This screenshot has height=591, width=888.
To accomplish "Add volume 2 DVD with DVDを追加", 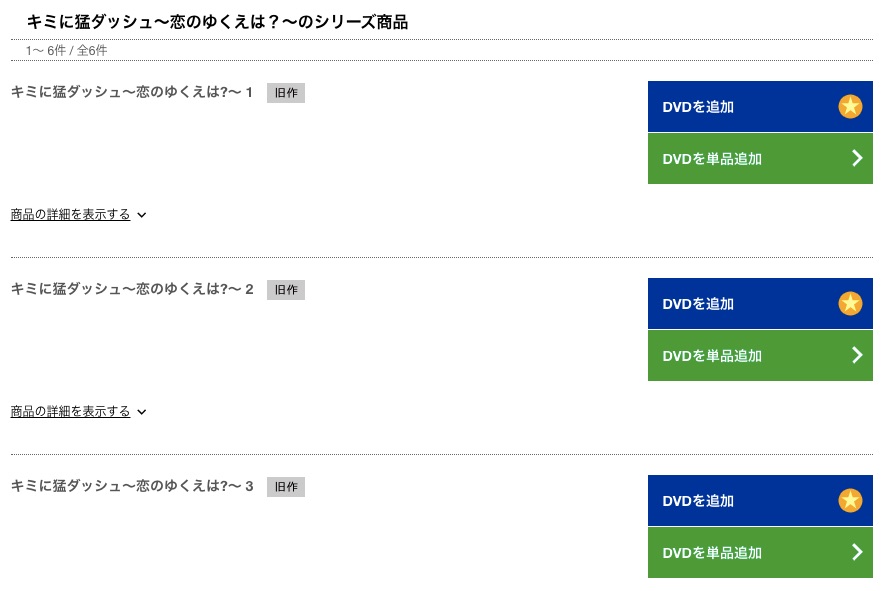I will pos(760,303).
